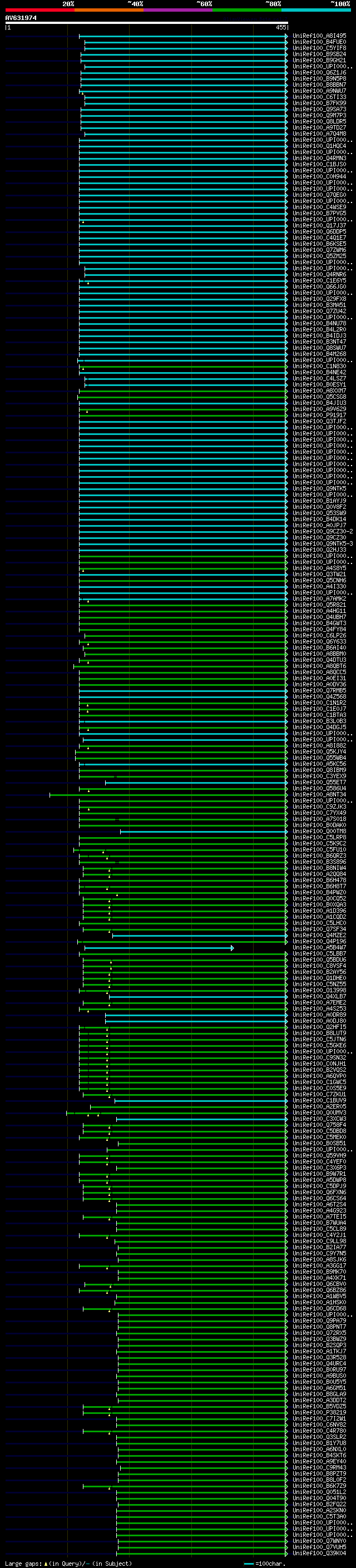Select hit UniRef100_B9GH21

319,60
